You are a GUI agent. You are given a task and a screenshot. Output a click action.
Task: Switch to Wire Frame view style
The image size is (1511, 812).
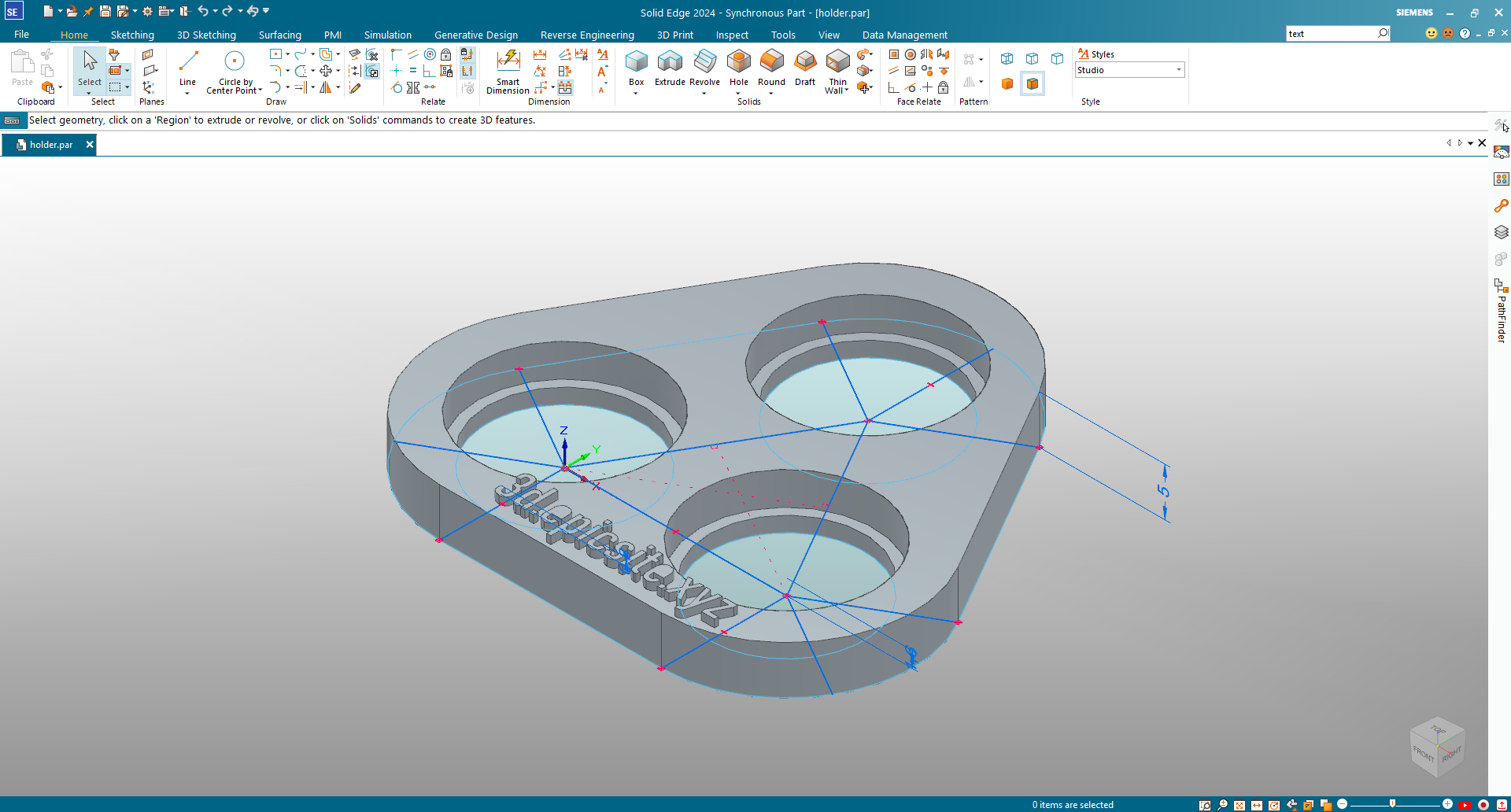1007,59
